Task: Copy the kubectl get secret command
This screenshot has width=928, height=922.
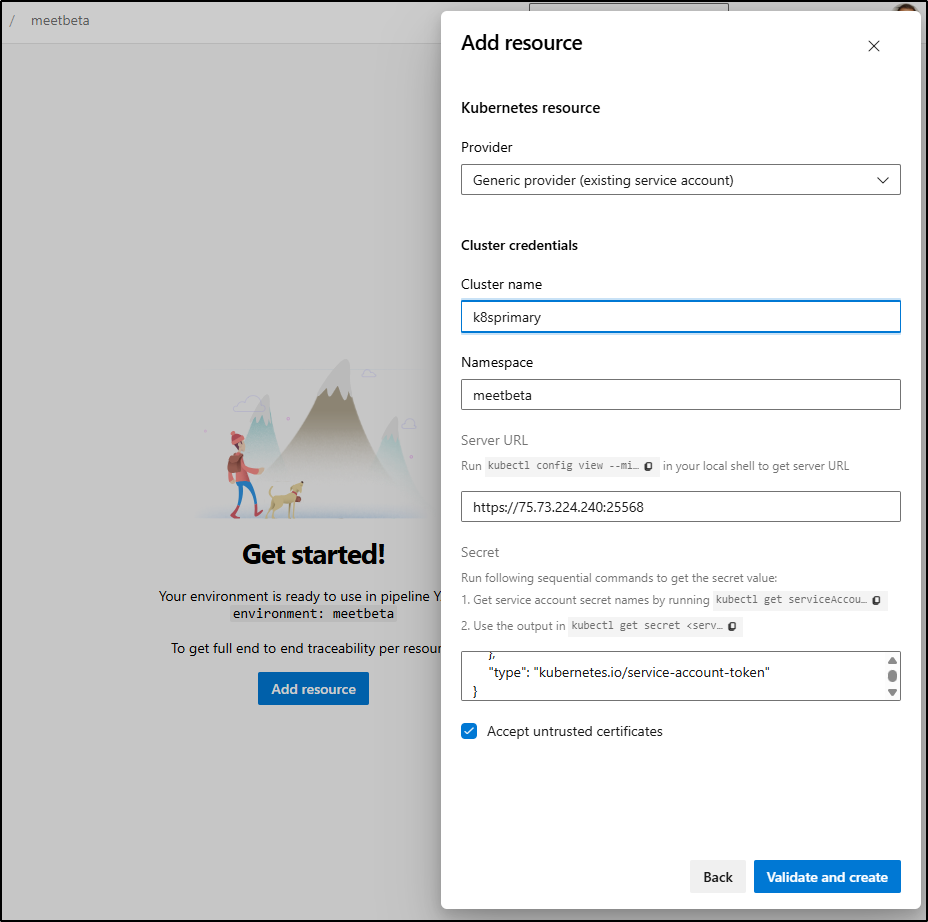Action: (x=732, y=626)
